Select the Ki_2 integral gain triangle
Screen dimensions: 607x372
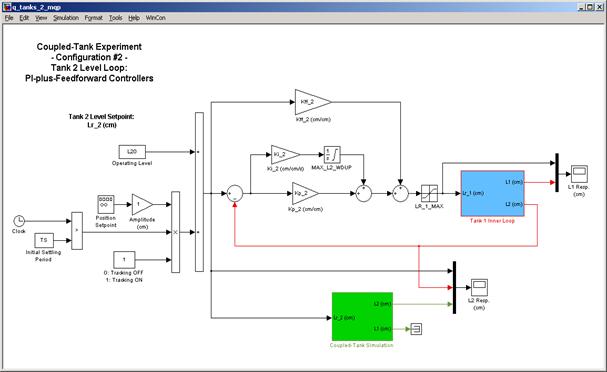point(285,154)
